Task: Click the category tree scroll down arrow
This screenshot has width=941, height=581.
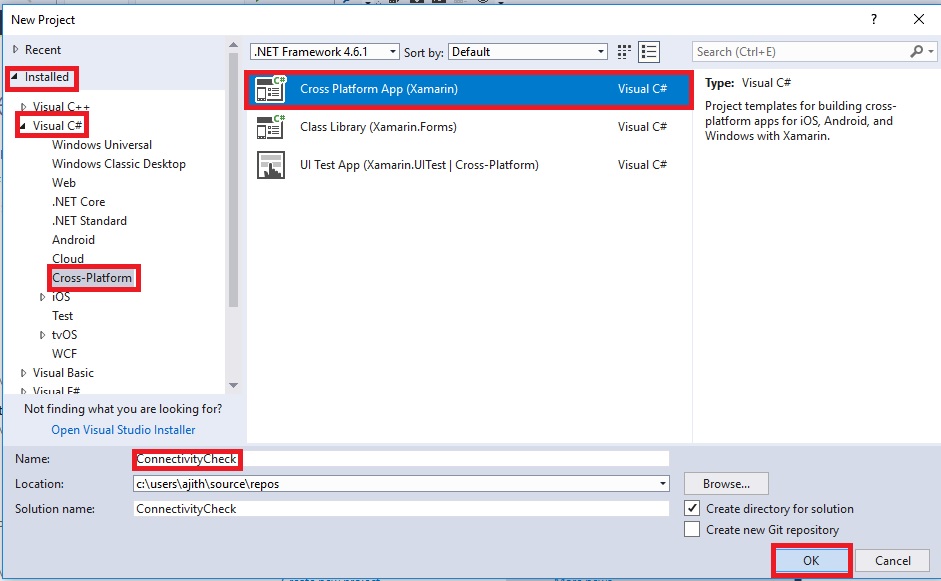Action: 233,385
